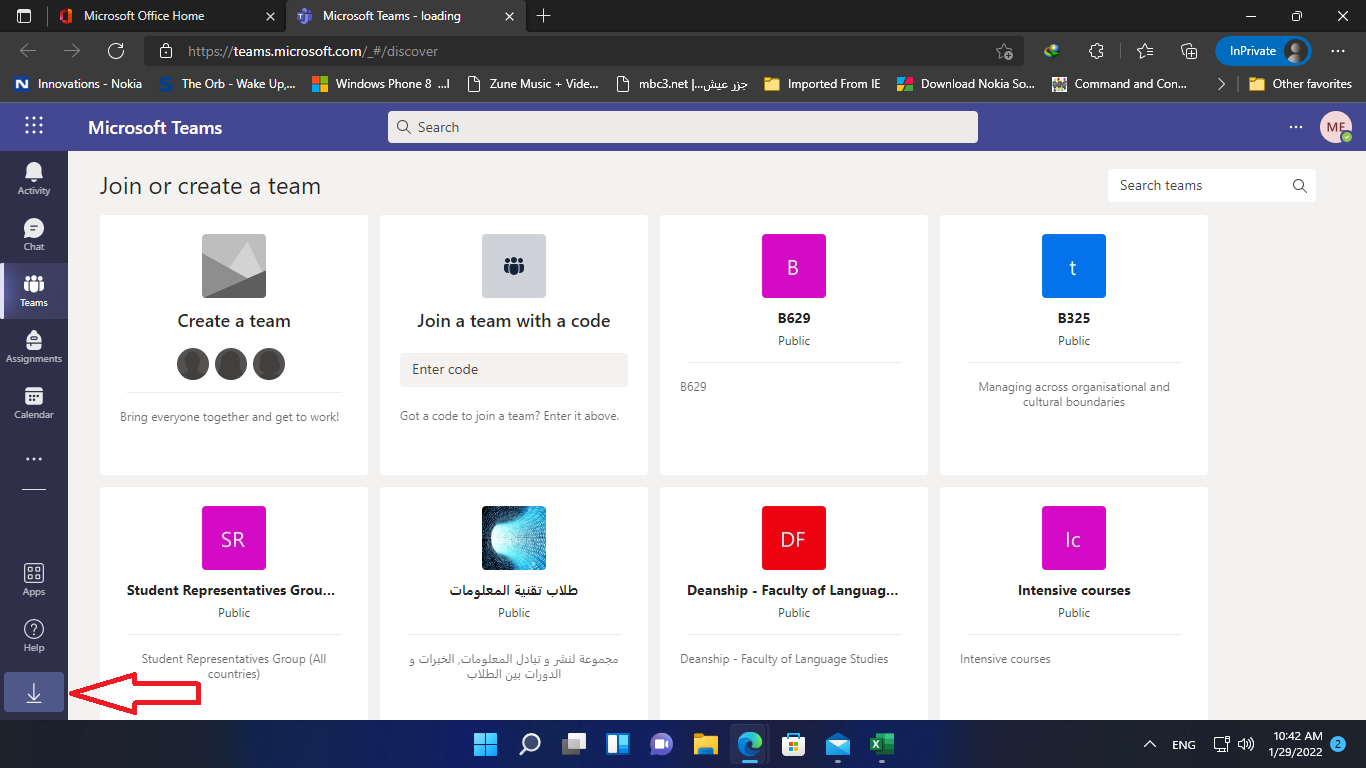Open the volume speaker tray icon
The image size is (1366, 768).
(x=1246, y=745)
